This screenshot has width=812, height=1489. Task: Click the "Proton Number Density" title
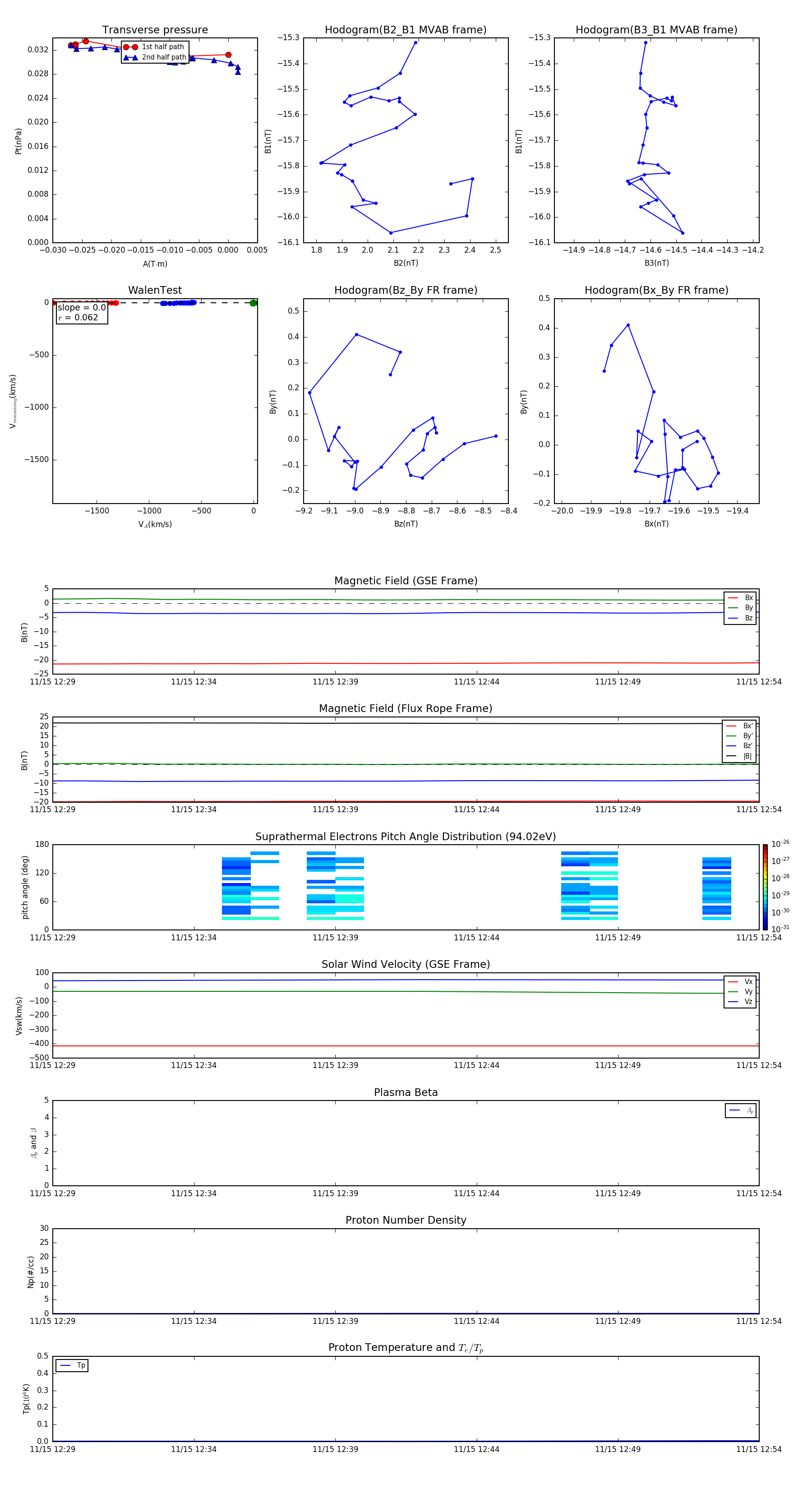coord(406,1220)
